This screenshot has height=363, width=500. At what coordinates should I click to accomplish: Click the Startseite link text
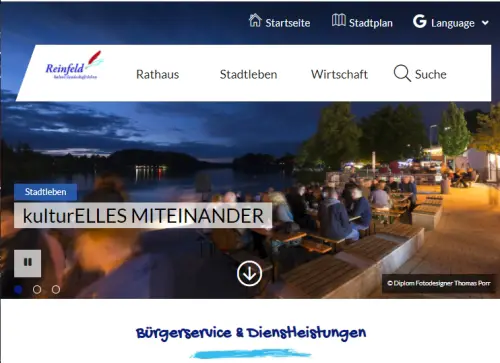288,23
